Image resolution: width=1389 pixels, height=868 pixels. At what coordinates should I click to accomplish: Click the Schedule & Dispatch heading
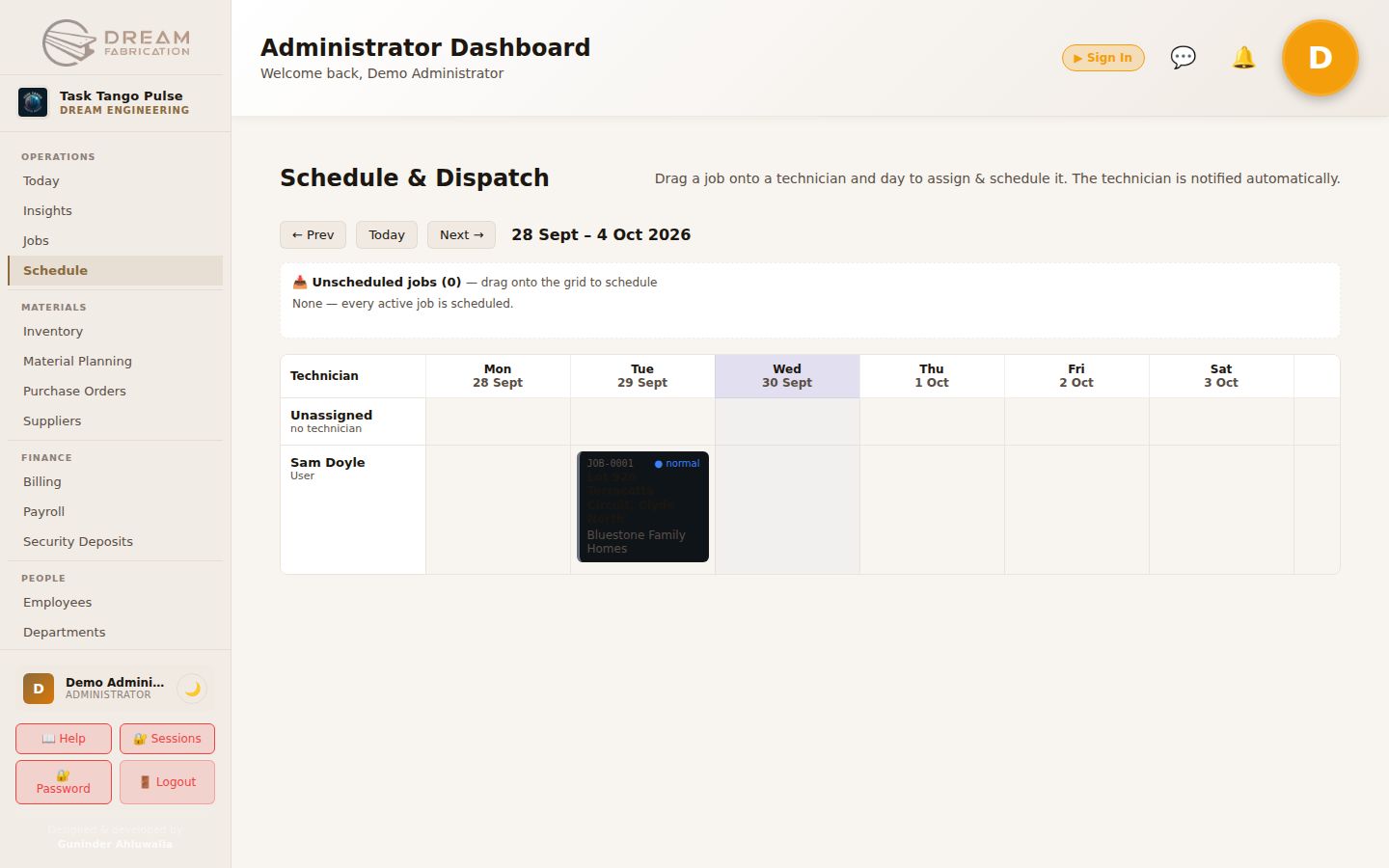click(415, 177)
